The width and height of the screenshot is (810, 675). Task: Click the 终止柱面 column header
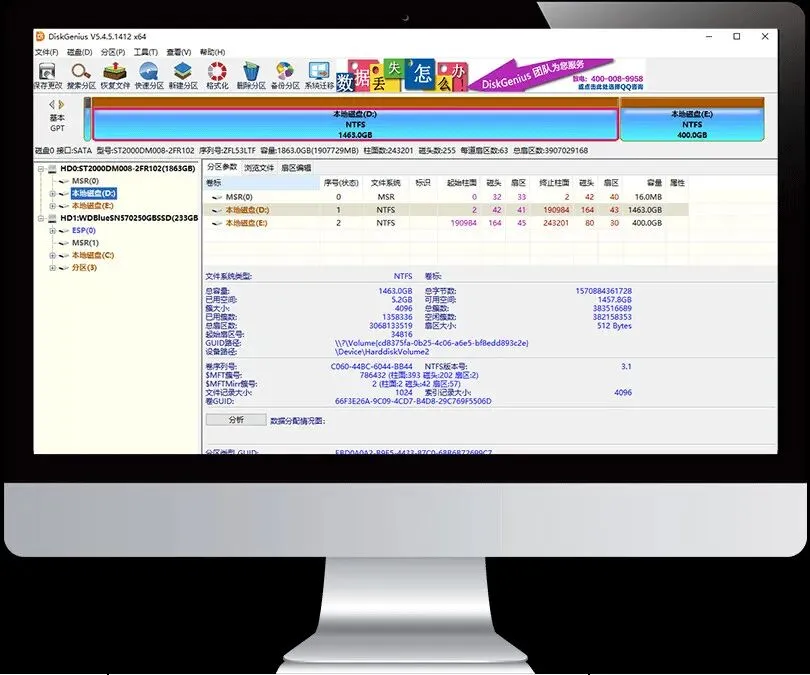tap(554, 183)
